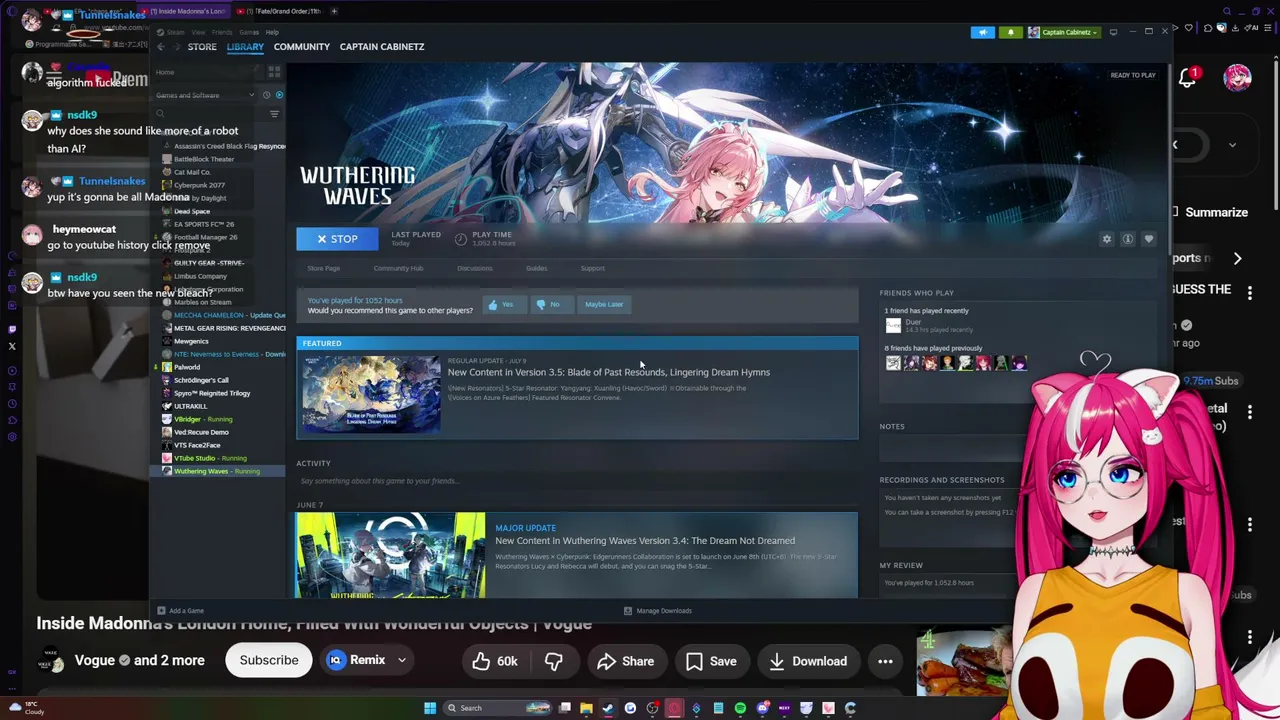Dislike the YouTube video

click(x=554, y=661)
